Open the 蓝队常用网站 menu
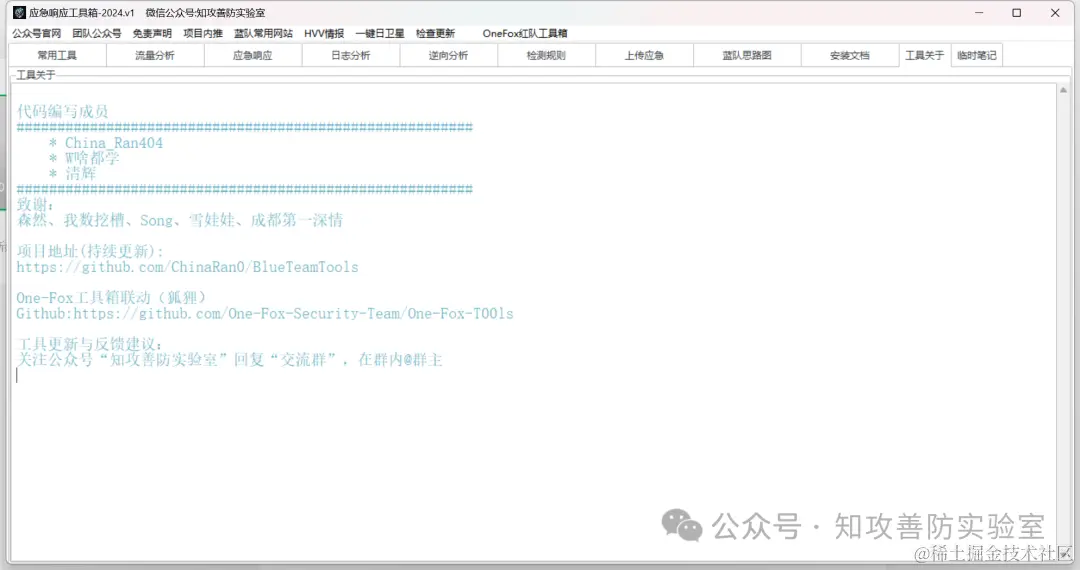 263,33
